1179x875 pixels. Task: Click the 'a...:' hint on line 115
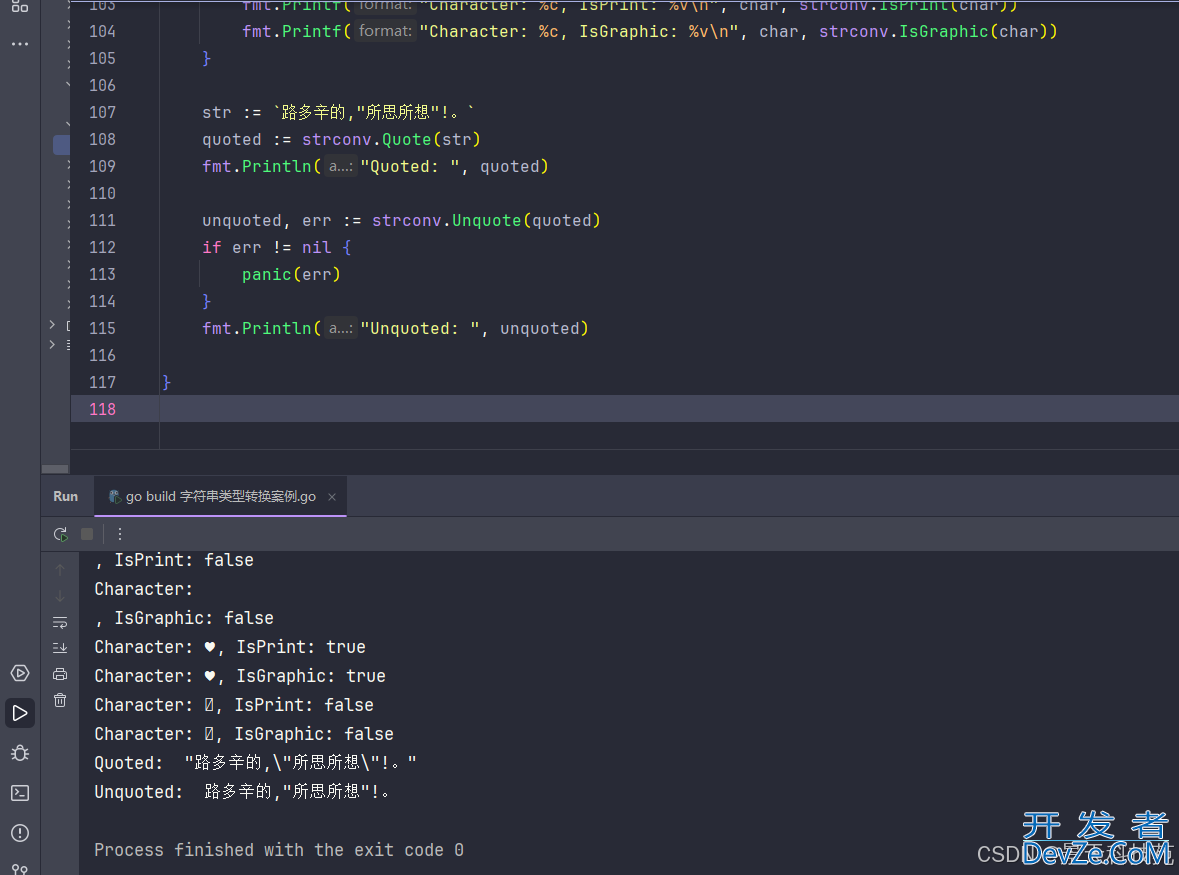tap(341, 329)
